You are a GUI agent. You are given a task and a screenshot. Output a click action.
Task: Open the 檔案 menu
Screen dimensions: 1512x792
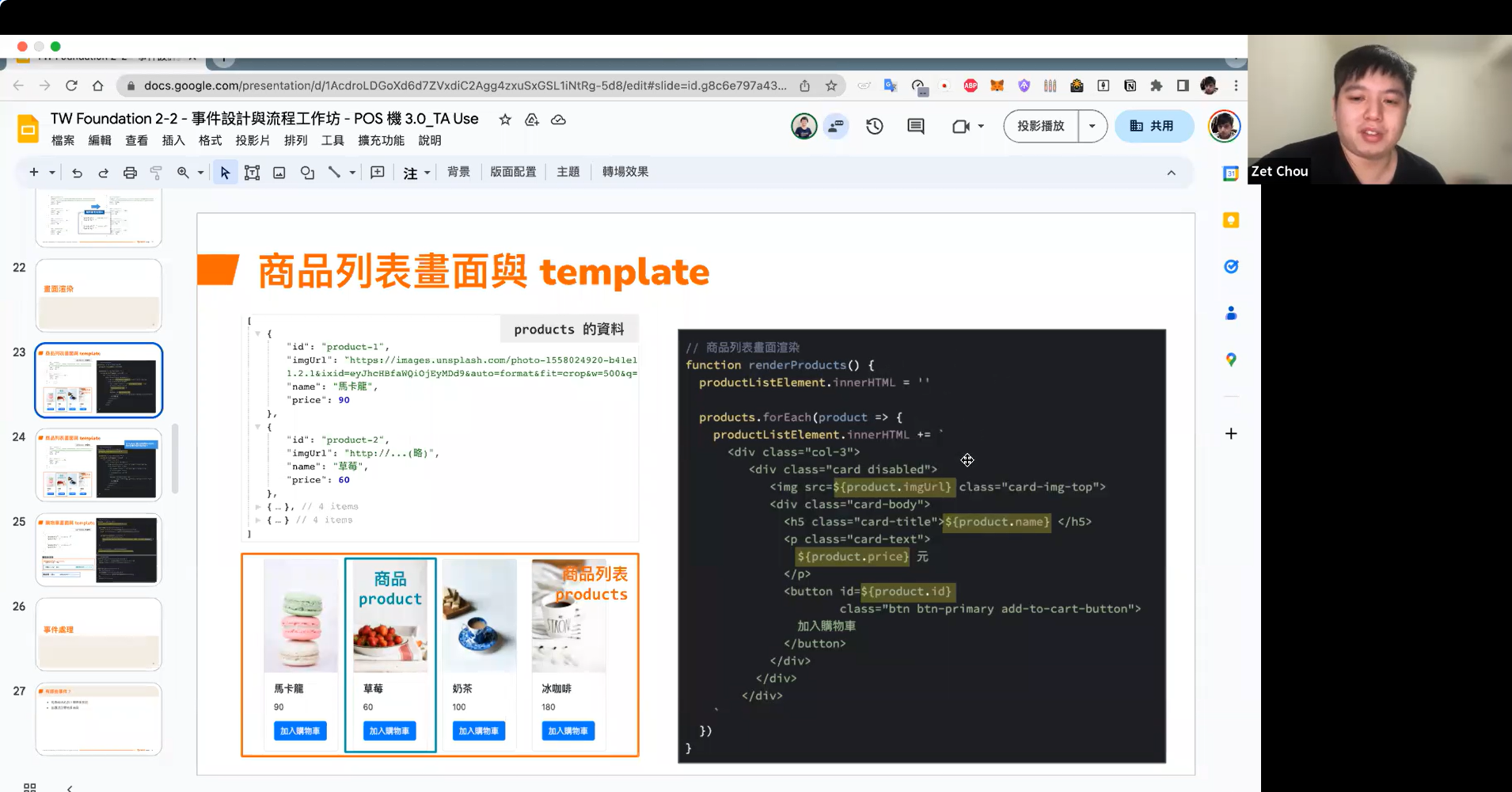point(63,140)
